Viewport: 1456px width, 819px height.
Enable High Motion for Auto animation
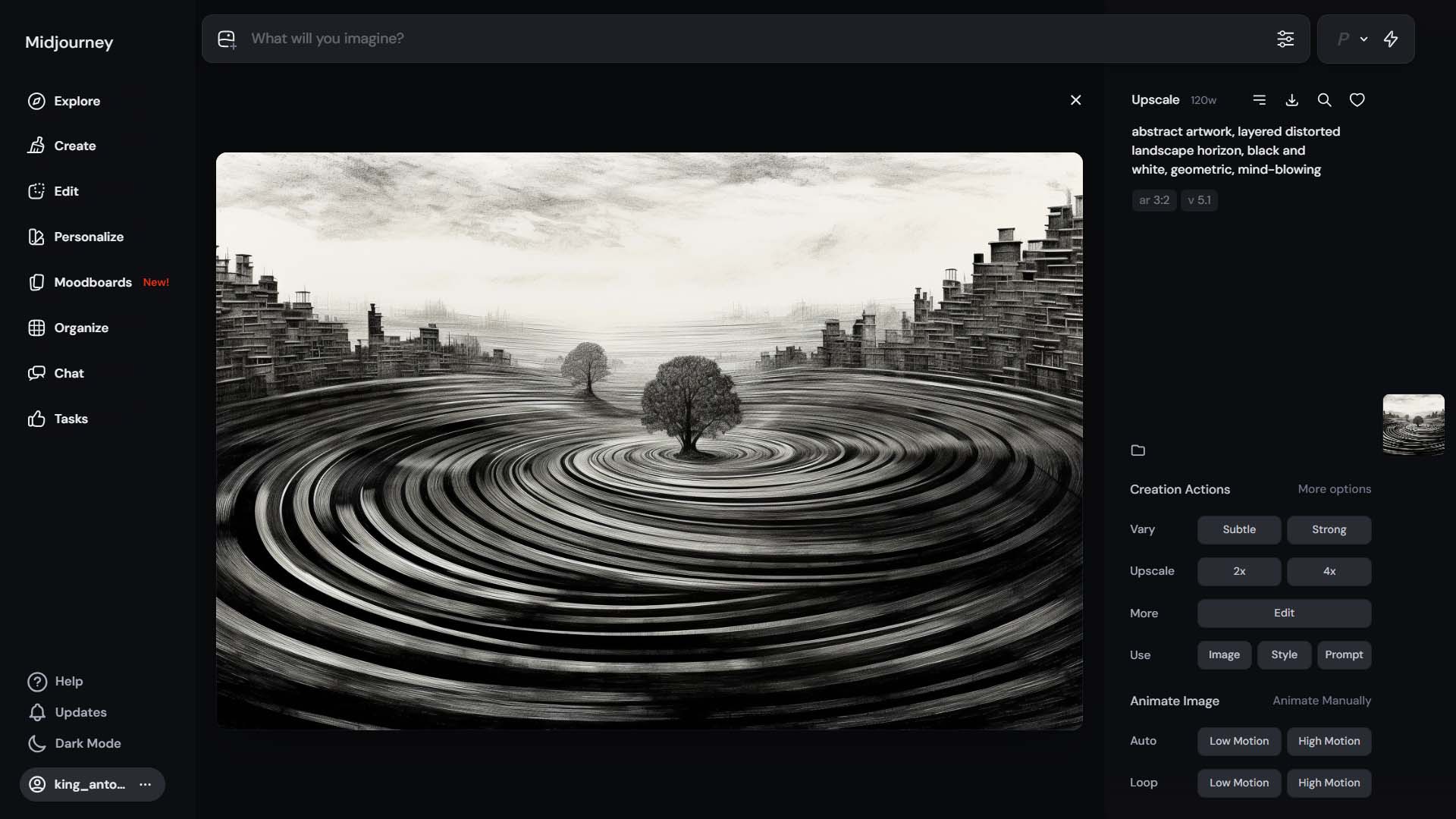[x=1329, y=741]
